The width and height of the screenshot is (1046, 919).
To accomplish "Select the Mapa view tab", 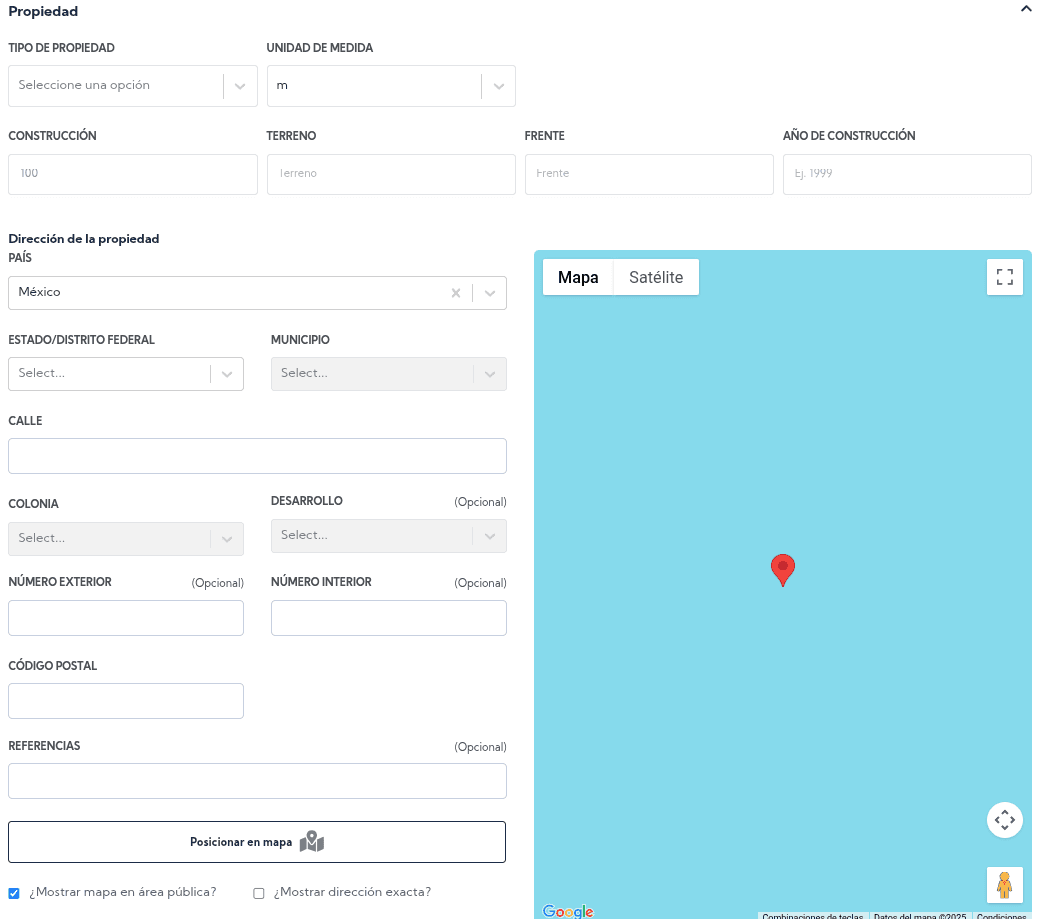I will pos(578,277).
